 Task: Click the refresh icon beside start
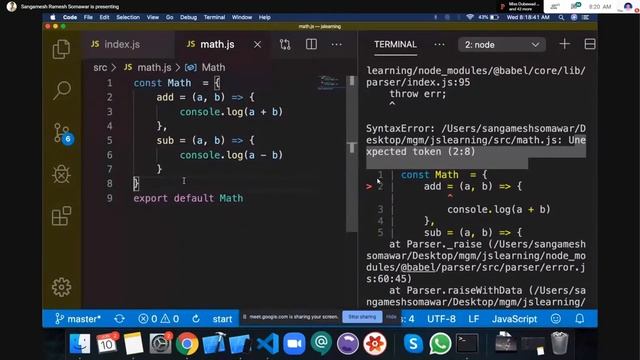[x=196, y=319]
